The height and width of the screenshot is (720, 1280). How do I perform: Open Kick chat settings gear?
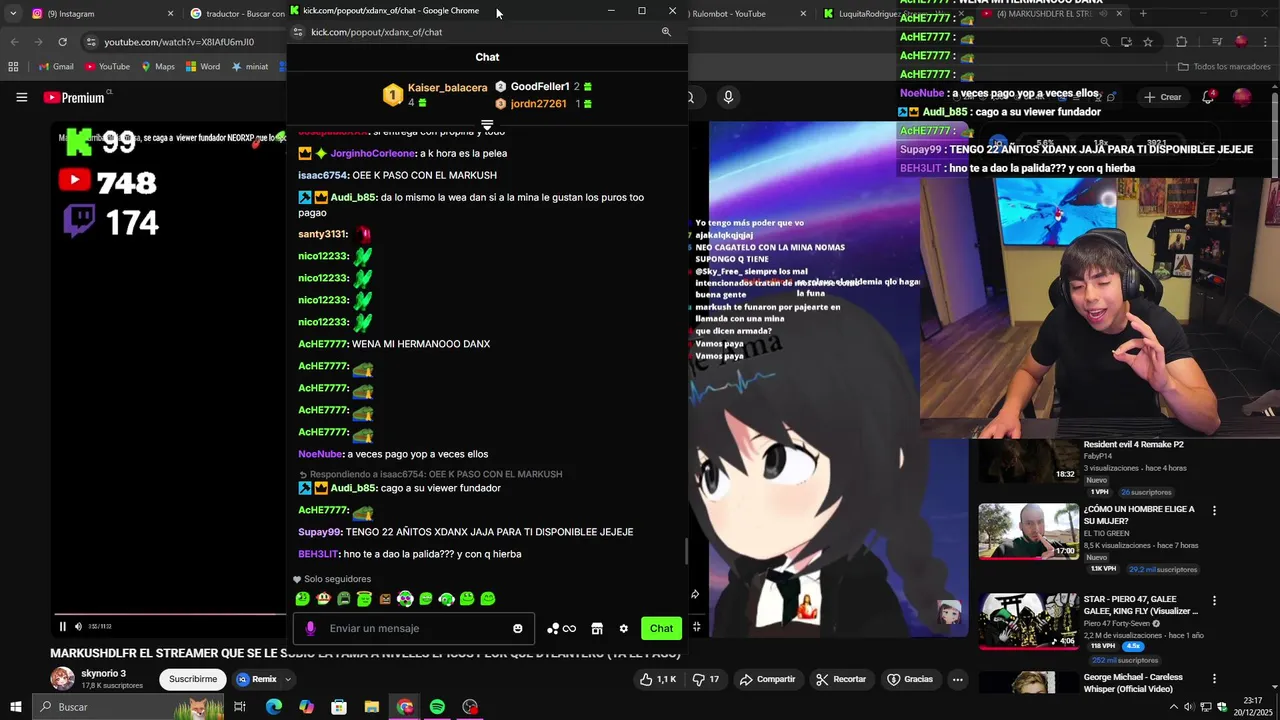(x=623, y=629)
